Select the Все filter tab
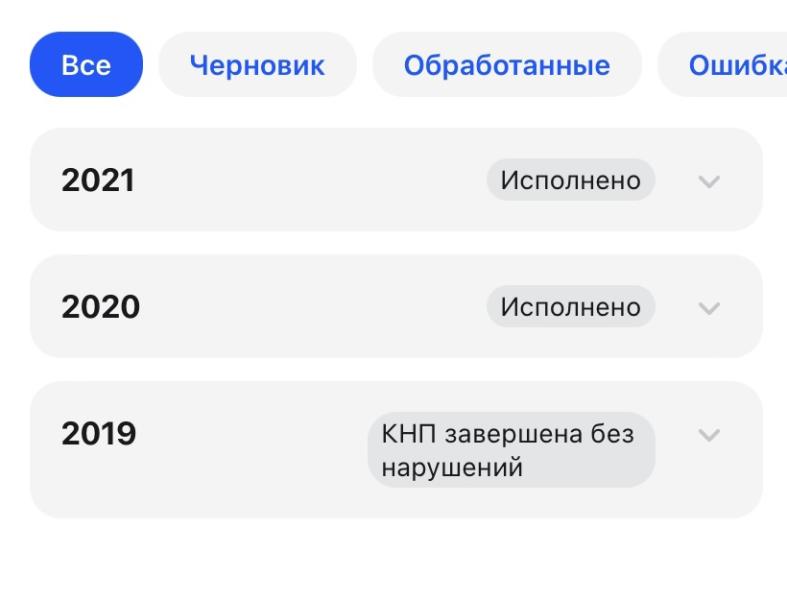 [x=86, y=65]
